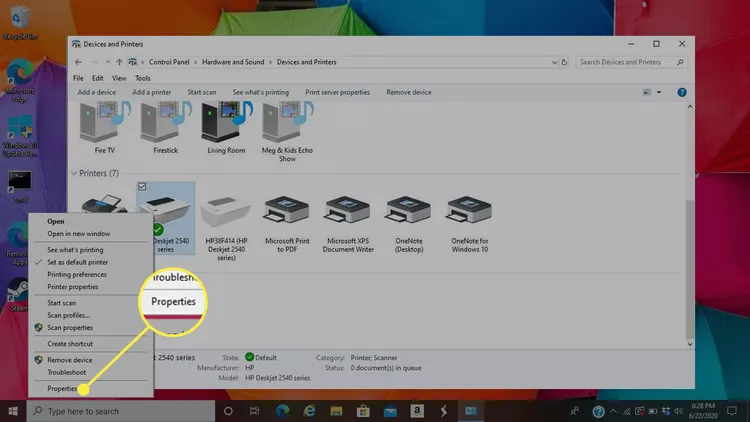The image size is (750, 422).
Task: Click Print server properties
Action: tap(337, 92)
